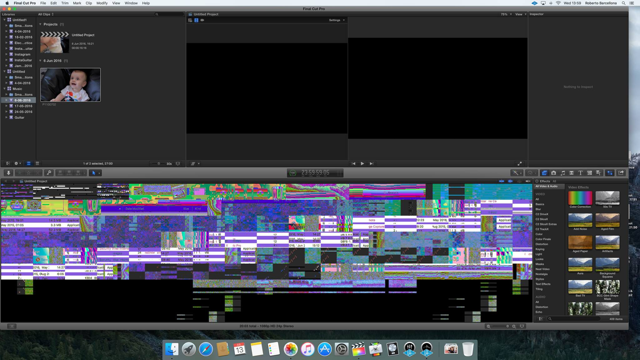Toggle snapping in timeline

pyautogui.click(x=528, y=181)
